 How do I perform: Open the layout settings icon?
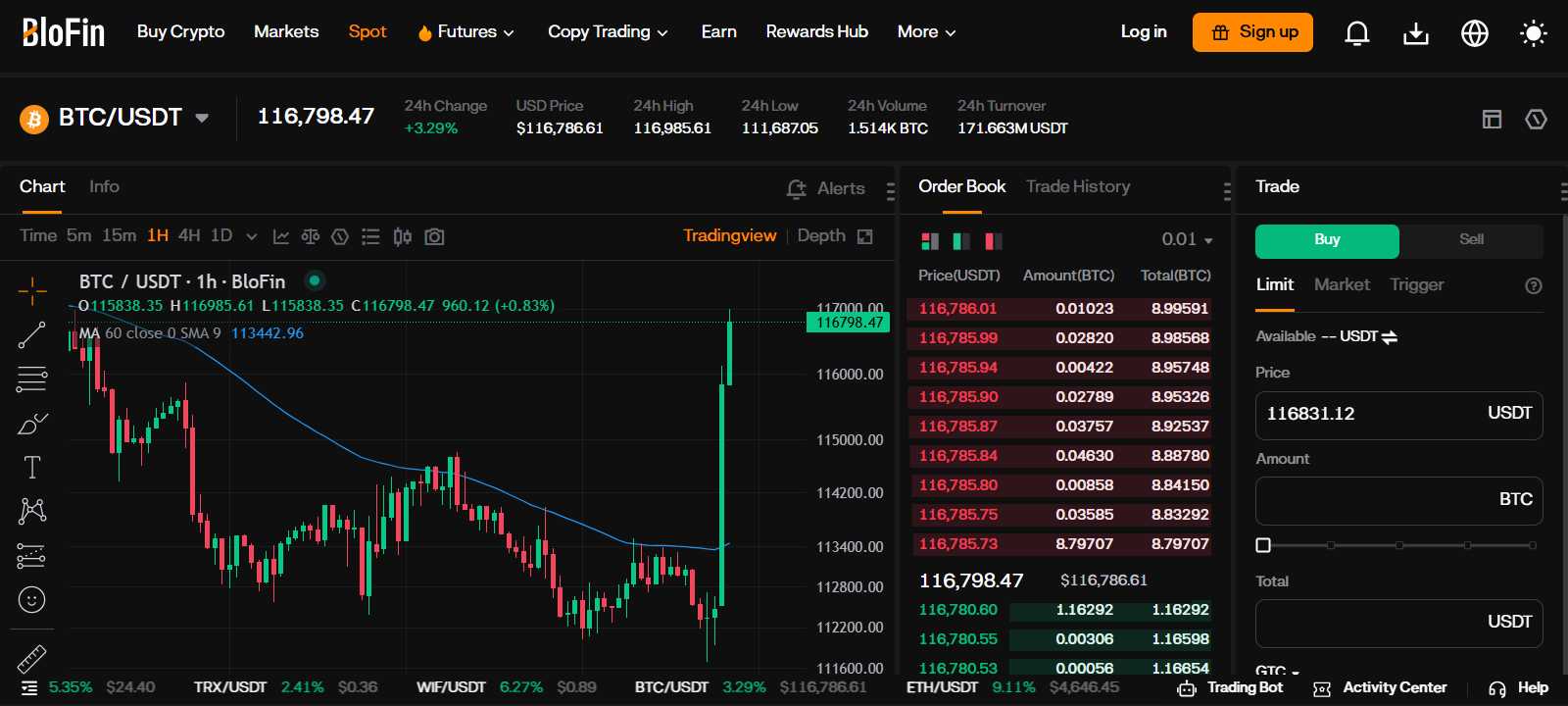pyautogui.click(x=1492, y=120)
